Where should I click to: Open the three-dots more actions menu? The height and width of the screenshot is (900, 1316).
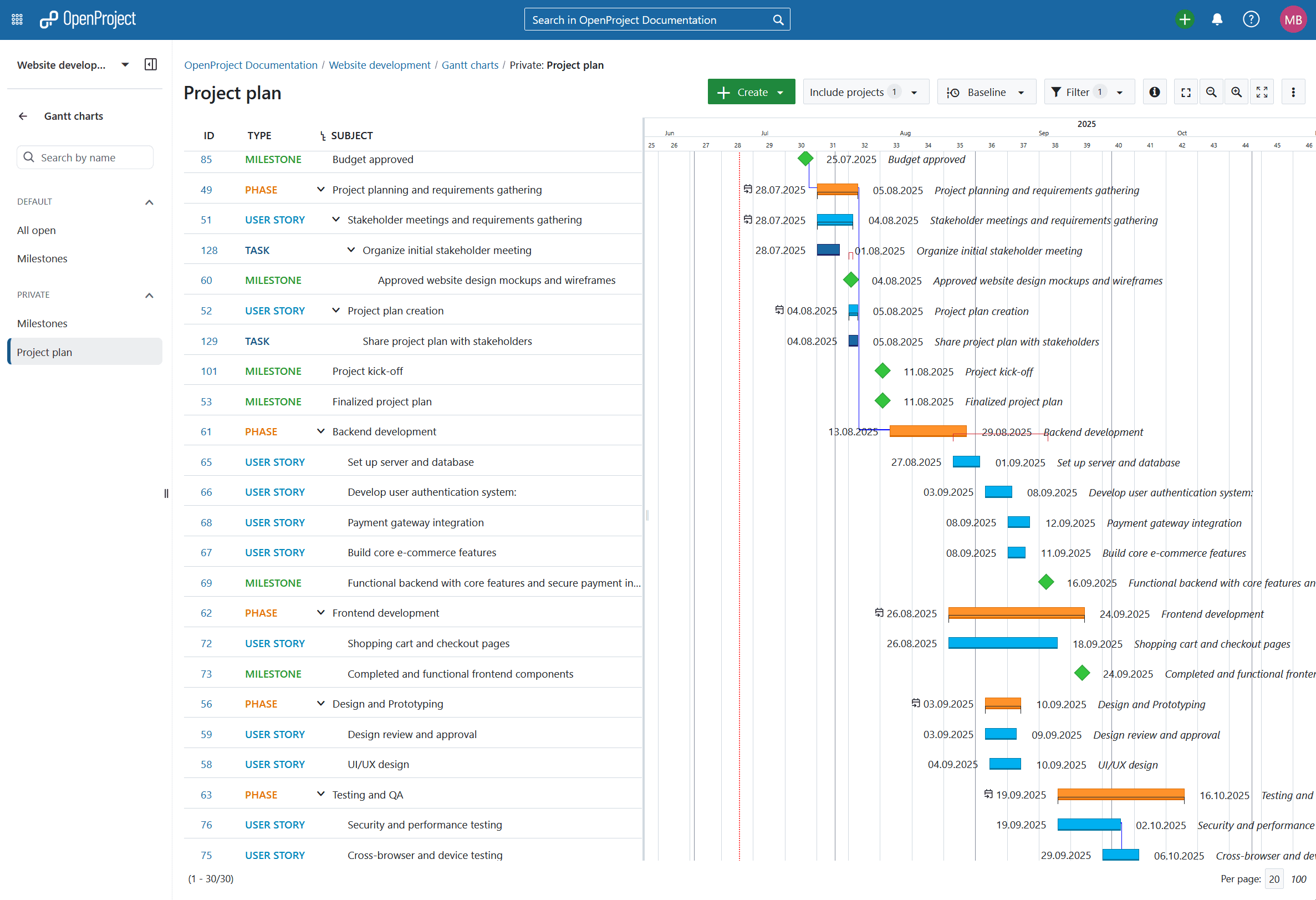1293,92
